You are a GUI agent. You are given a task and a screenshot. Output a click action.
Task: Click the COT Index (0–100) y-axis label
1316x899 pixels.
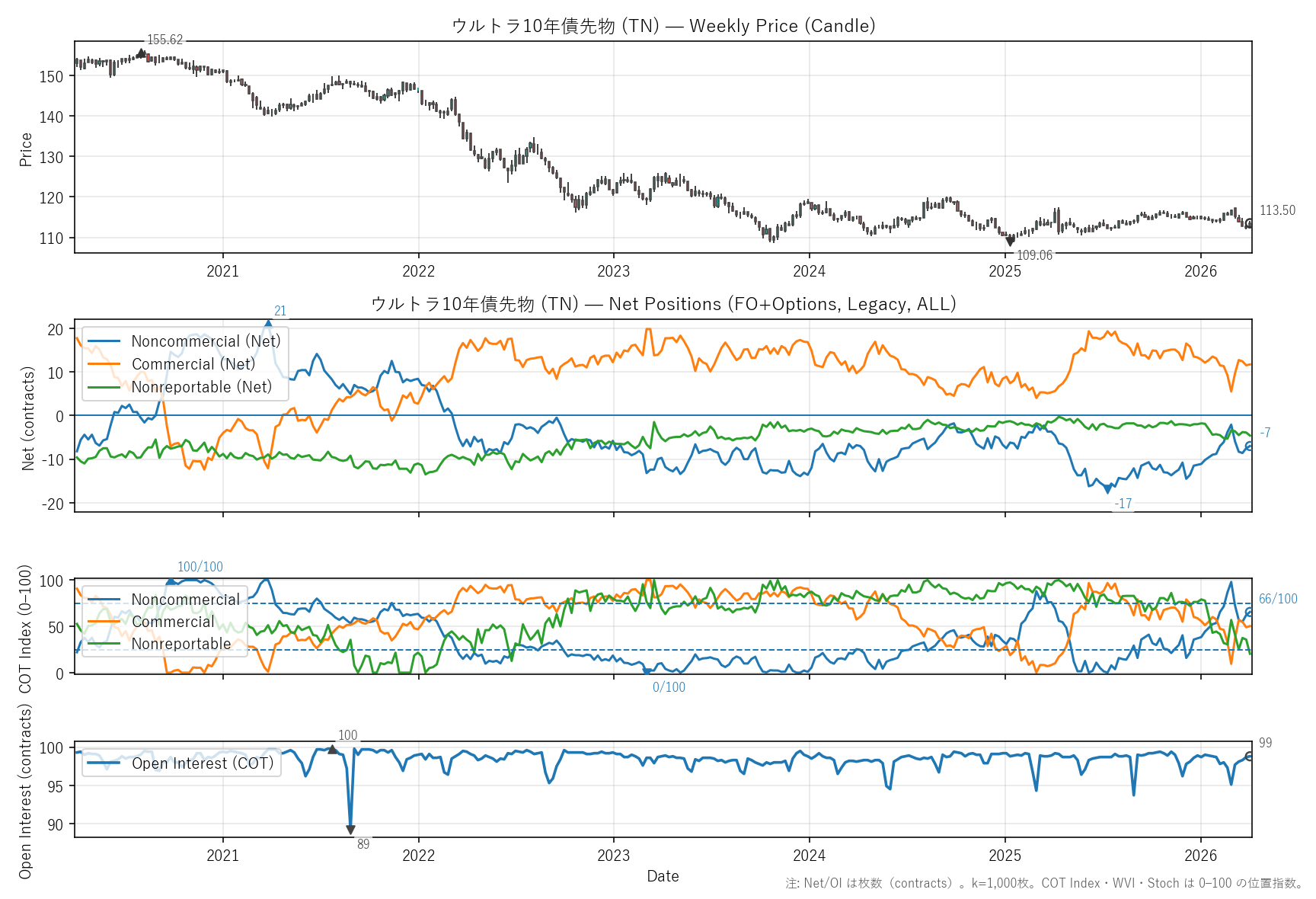25,629
